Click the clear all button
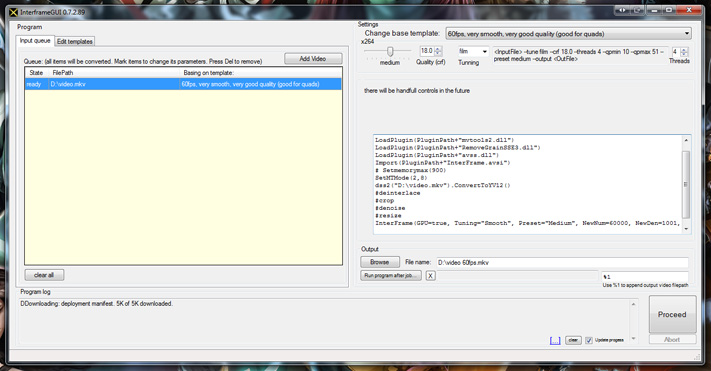The height and width of the screenshot is (371, 711). (x=44, y=275)
